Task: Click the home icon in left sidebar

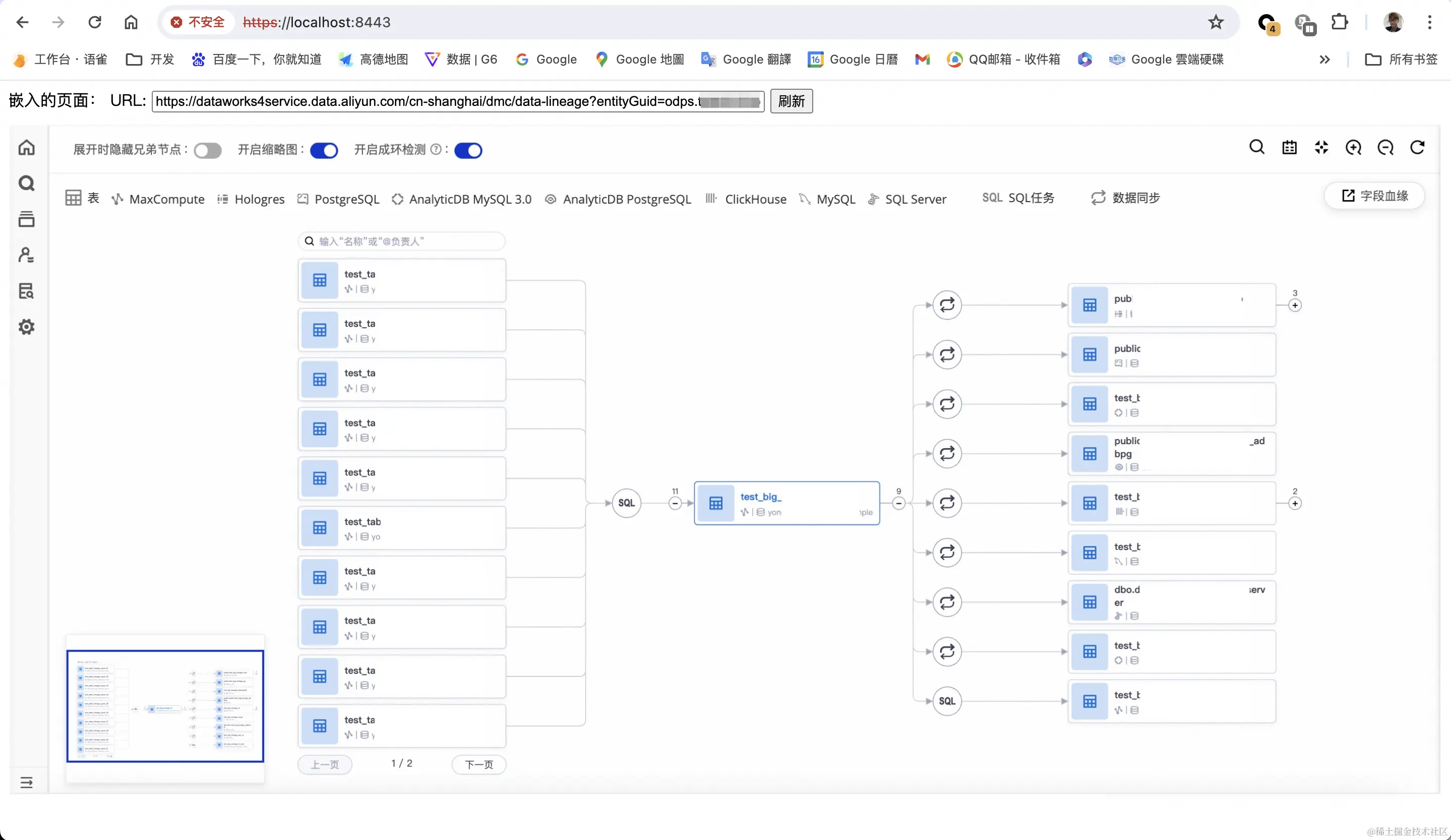Action: (x=27, y=148)
